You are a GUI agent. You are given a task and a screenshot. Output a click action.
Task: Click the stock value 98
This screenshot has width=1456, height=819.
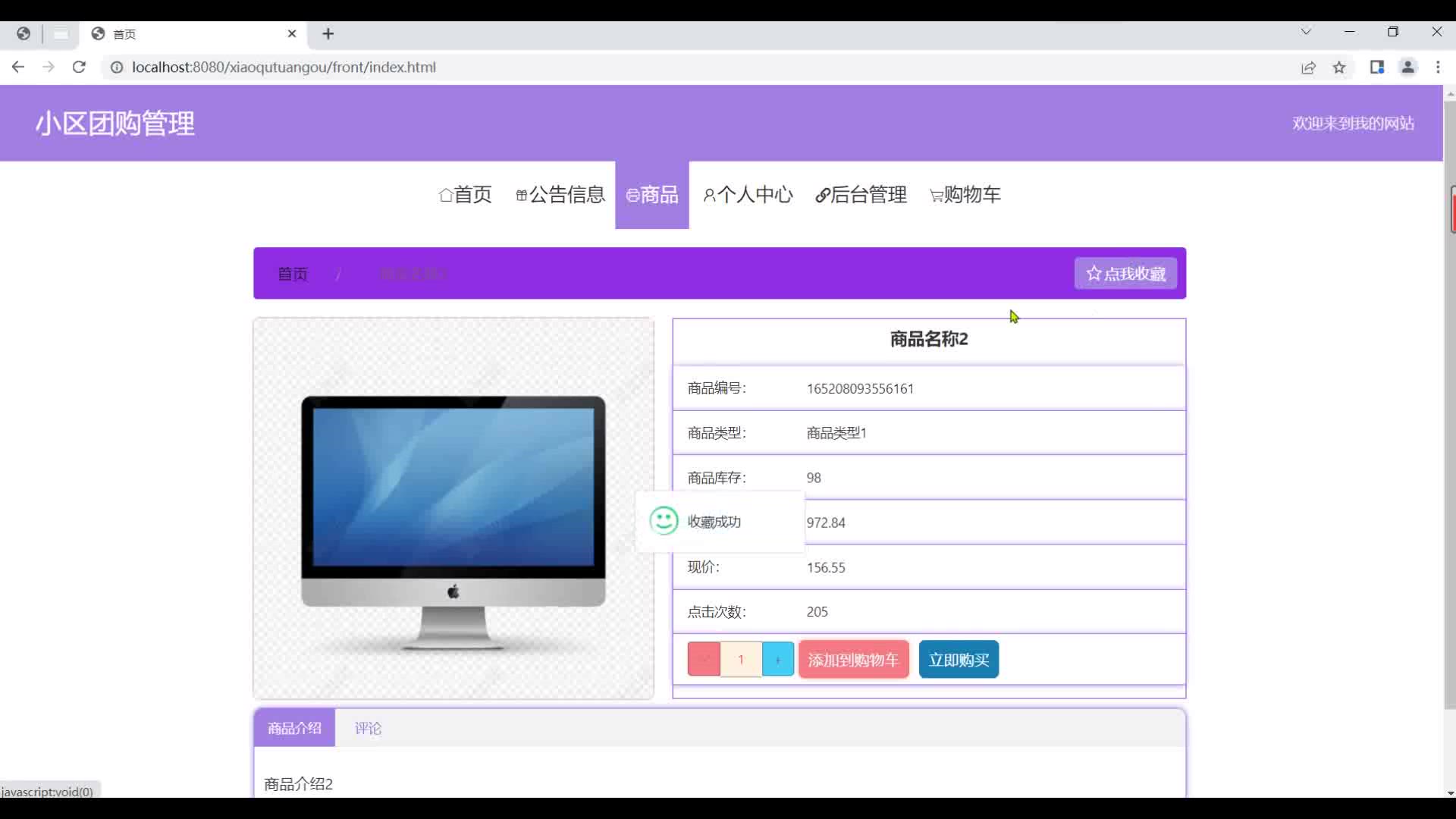(x=814, y=478)
